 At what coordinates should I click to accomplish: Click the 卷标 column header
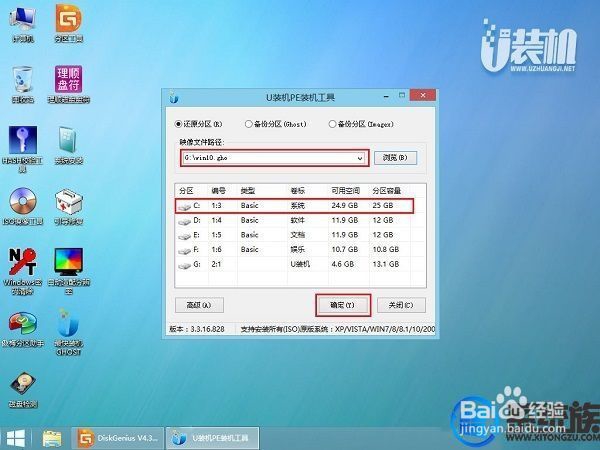[298, 191]
